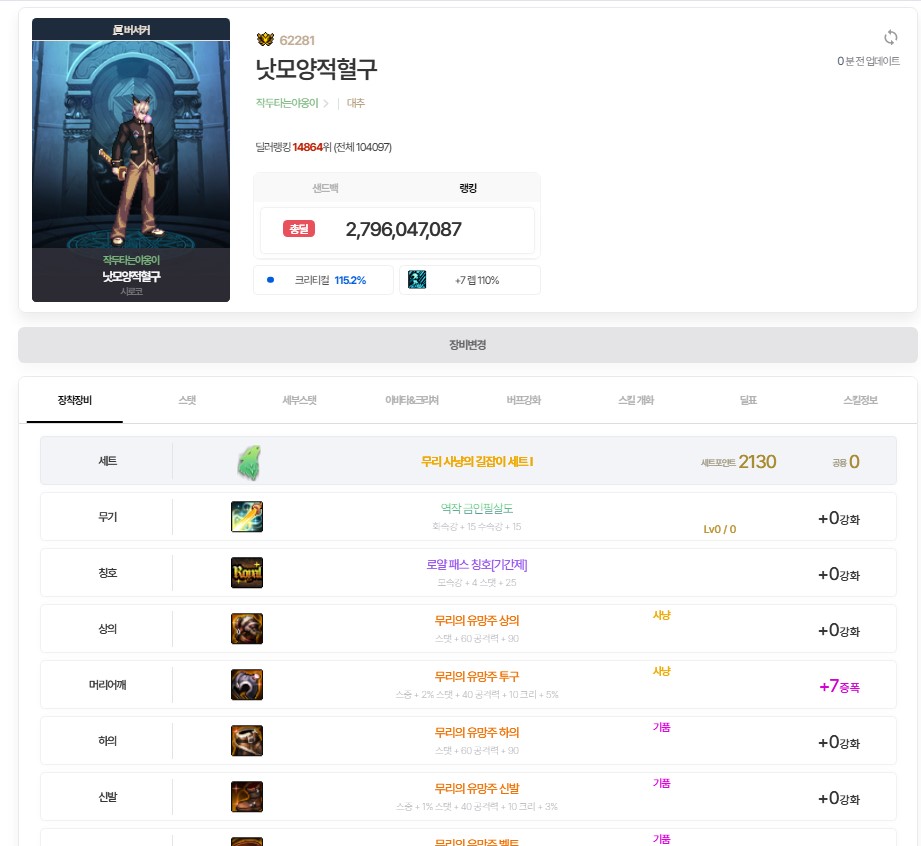The image size is (921, 846).
Task: Click the 로얄 패스 칭호 title icon
Action: coord(247,573)
